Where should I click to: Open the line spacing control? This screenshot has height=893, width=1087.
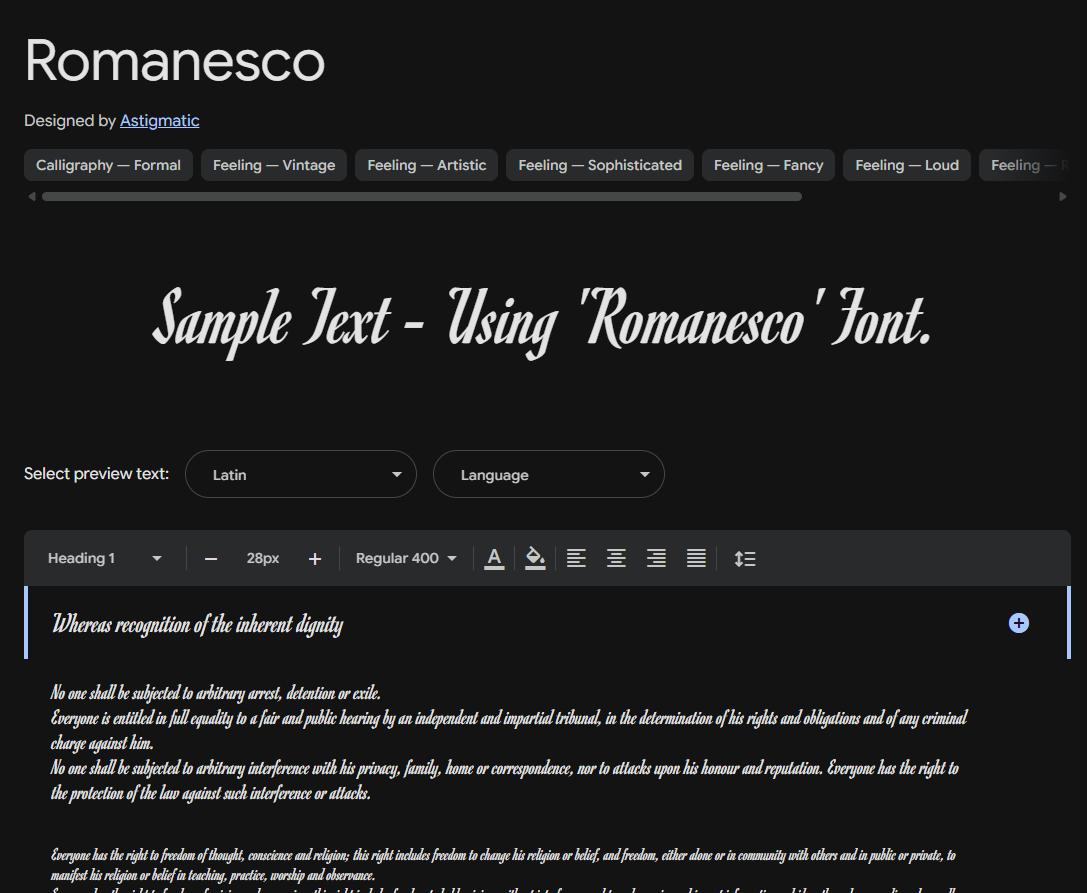point(745,558)
